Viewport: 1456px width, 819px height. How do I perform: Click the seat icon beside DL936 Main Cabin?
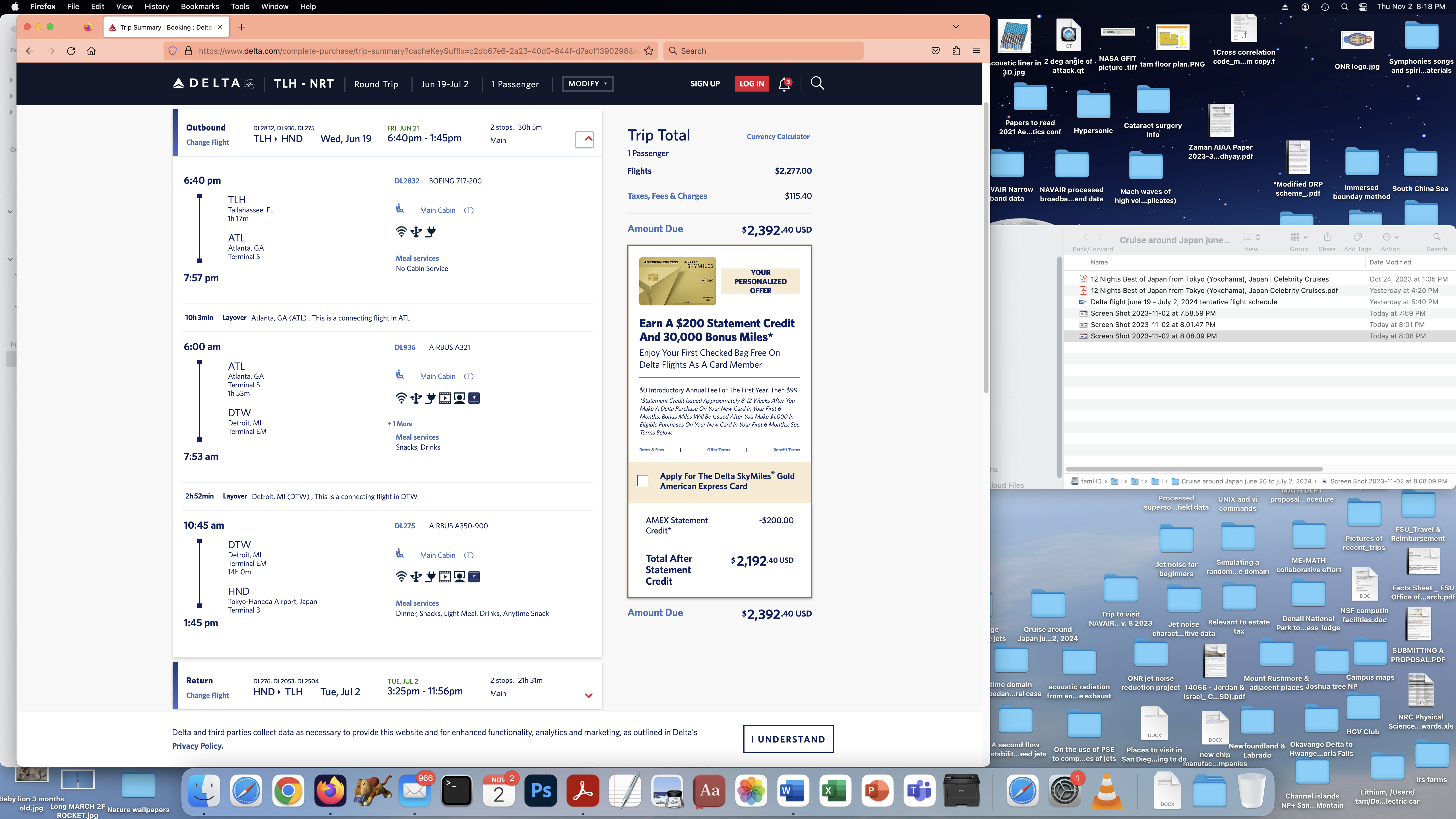(x=400, y=375)
